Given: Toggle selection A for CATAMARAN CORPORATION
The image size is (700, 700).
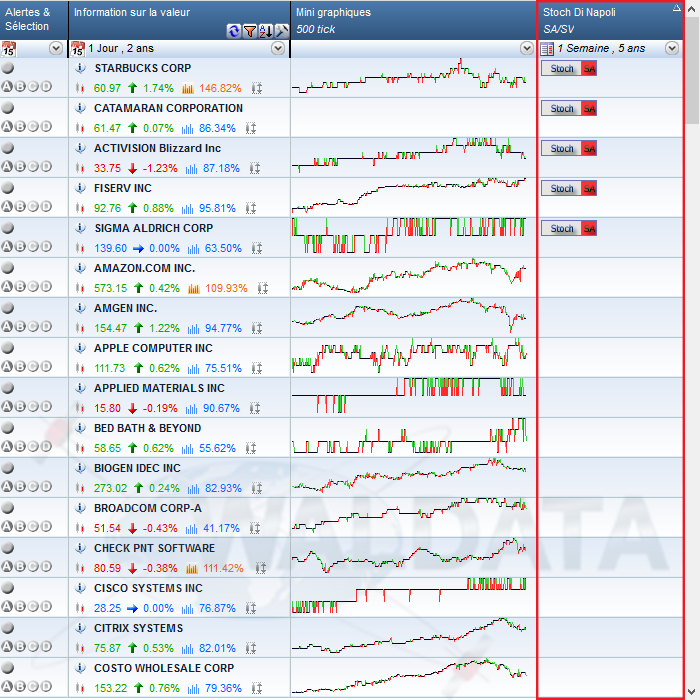Looking at the screenshot, I should 7,126.
